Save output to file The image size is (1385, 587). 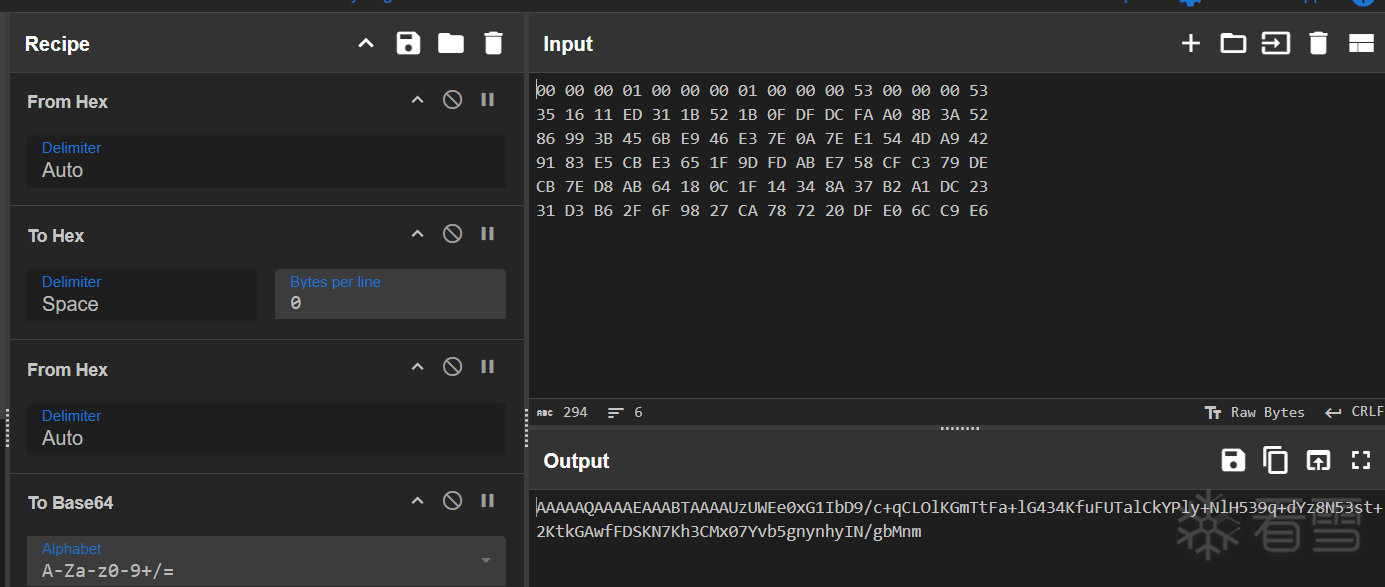pos(1233,460)
